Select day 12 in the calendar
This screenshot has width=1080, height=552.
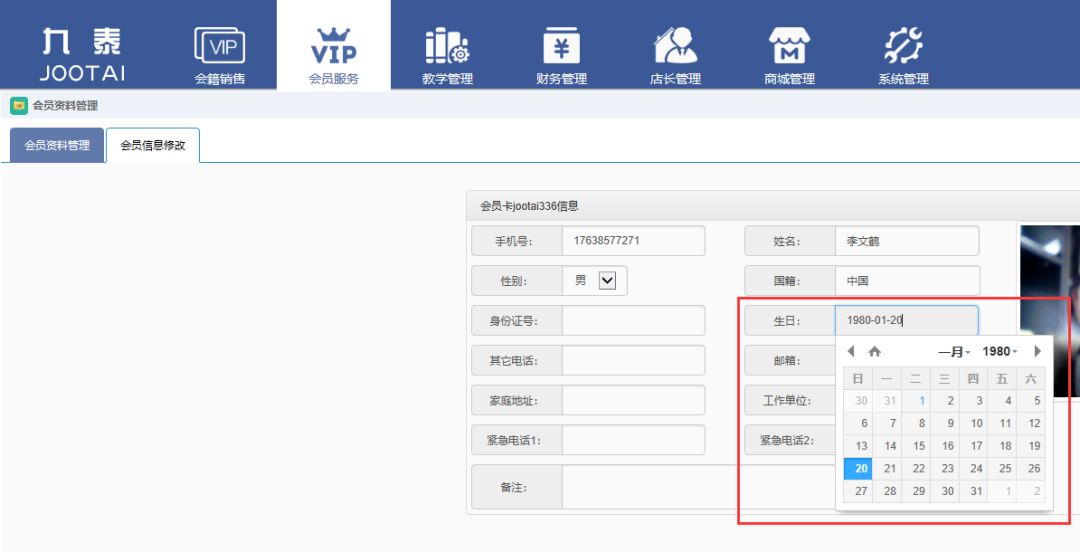tap(1031, 423)
